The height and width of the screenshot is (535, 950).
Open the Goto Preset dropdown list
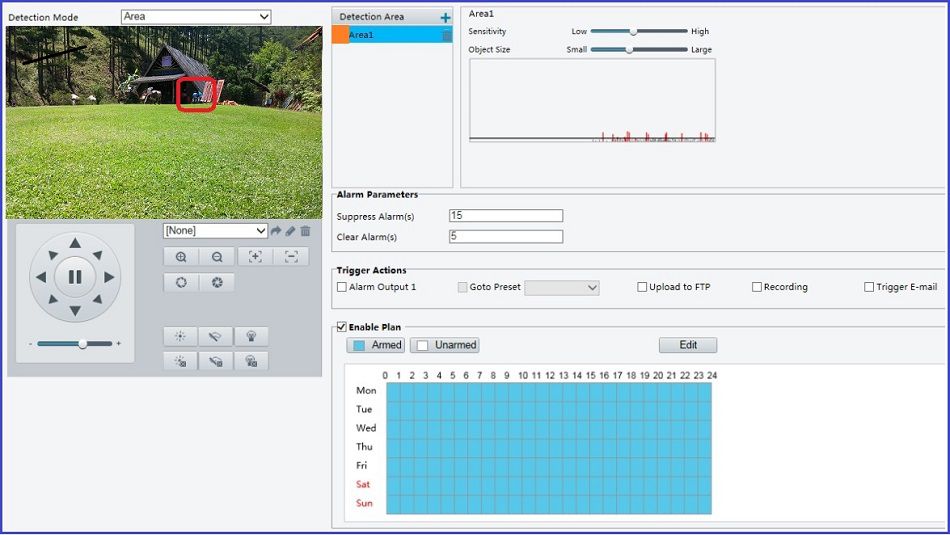(562, 287)
